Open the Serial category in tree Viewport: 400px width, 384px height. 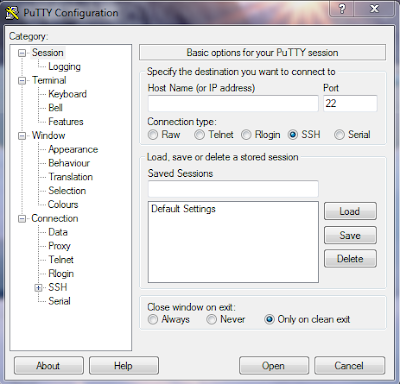click(x=59, y=301)
